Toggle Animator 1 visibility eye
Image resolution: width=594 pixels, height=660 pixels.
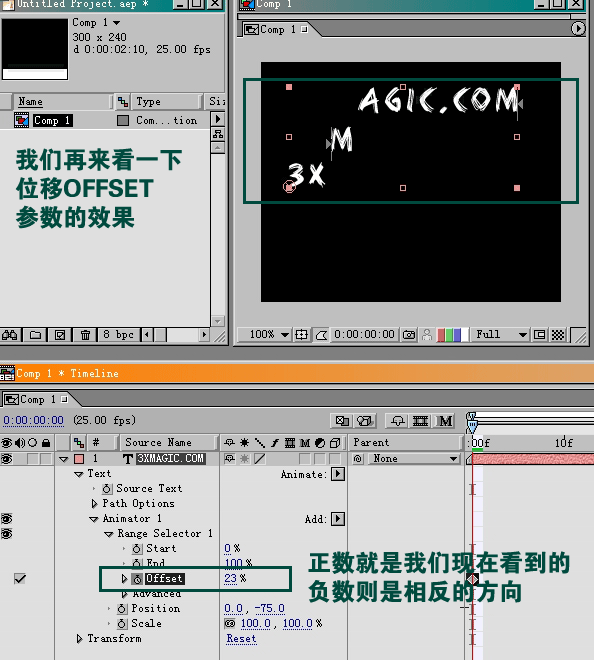(6, 519)
